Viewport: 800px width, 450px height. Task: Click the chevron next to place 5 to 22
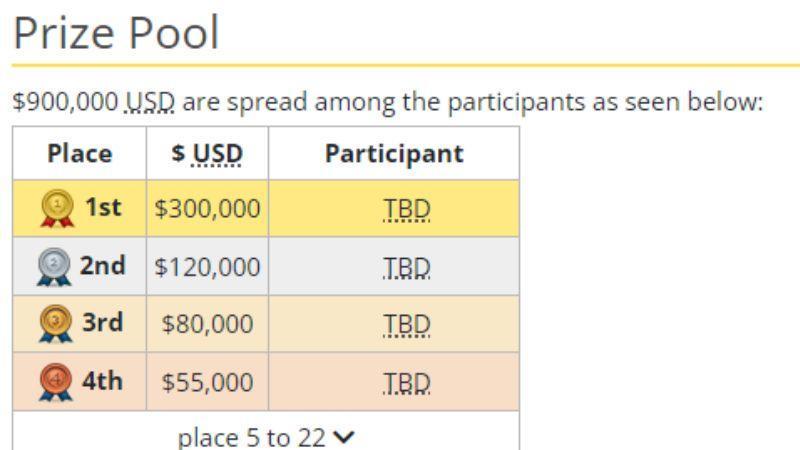343,437
